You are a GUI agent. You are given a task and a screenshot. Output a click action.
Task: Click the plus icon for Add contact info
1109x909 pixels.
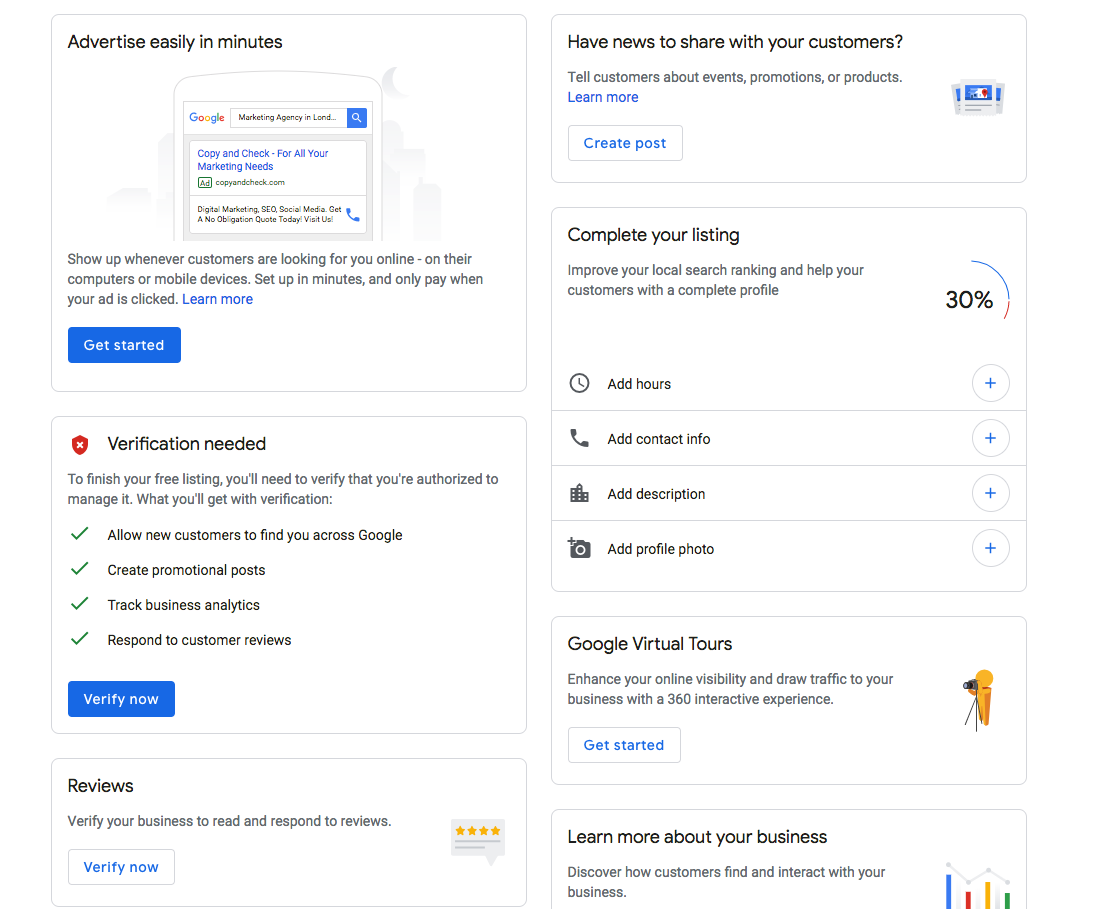click(x=990, y=439)
